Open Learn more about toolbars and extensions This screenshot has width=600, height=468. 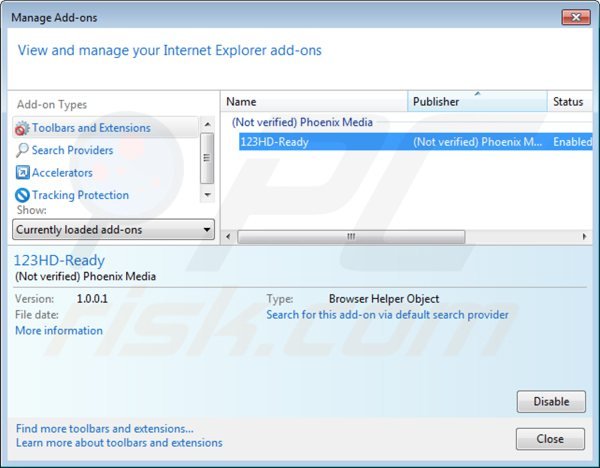(x=119, y=443)
